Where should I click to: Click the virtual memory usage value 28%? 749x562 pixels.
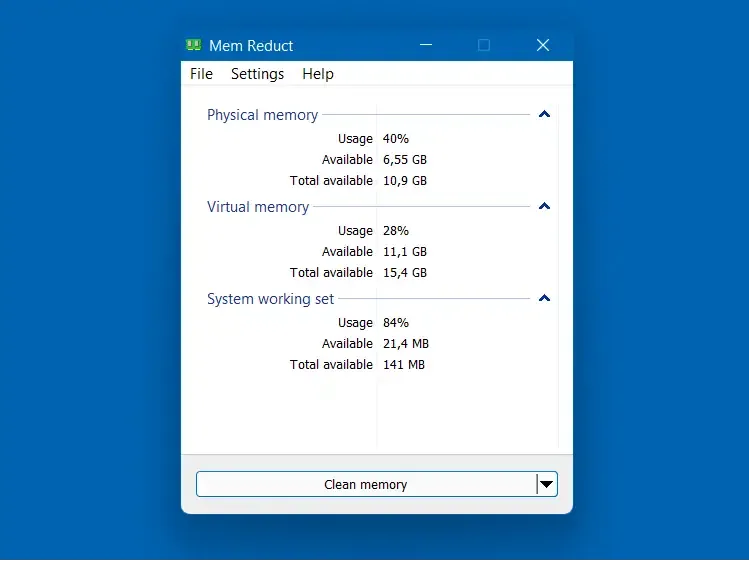396,231
